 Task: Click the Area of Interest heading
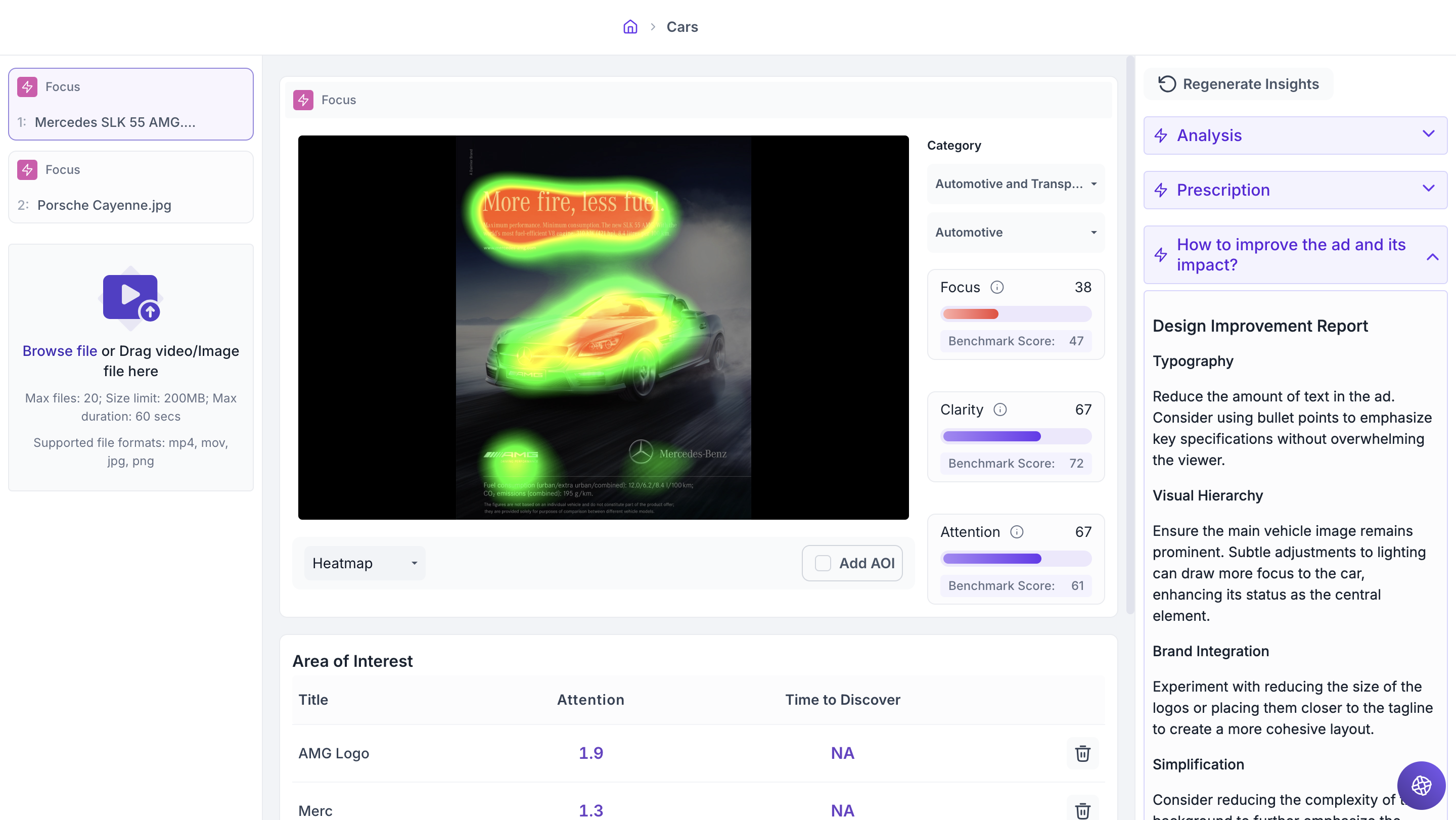(352, 661)
